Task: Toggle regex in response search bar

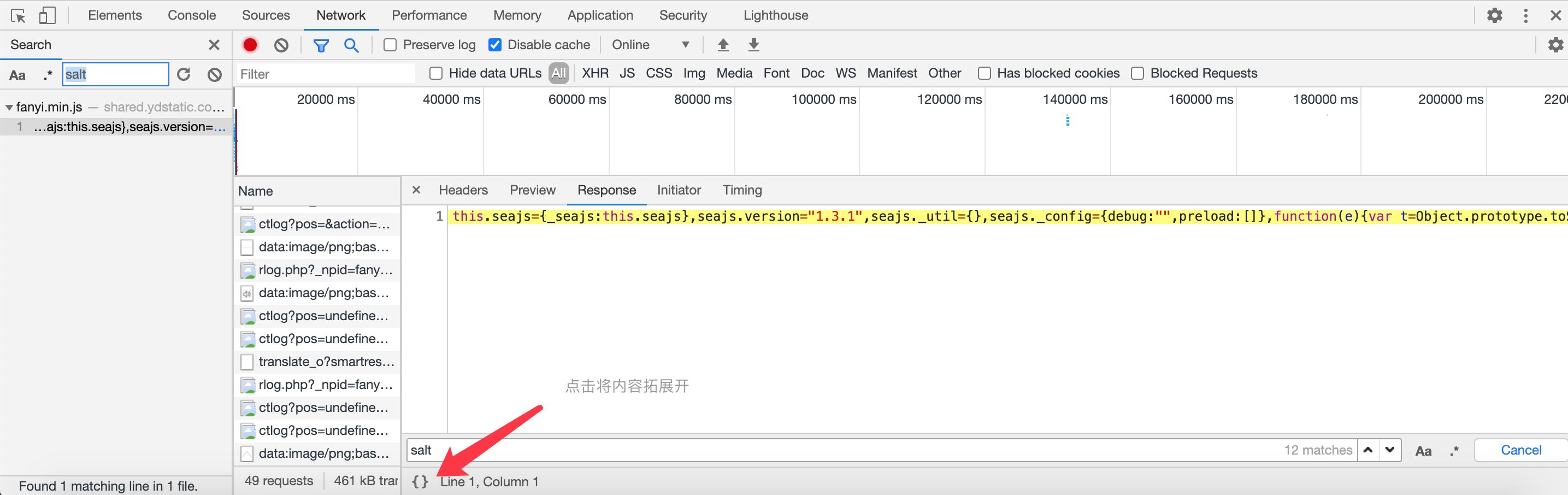Action: pyautogui.click(x=1454, y=451)
